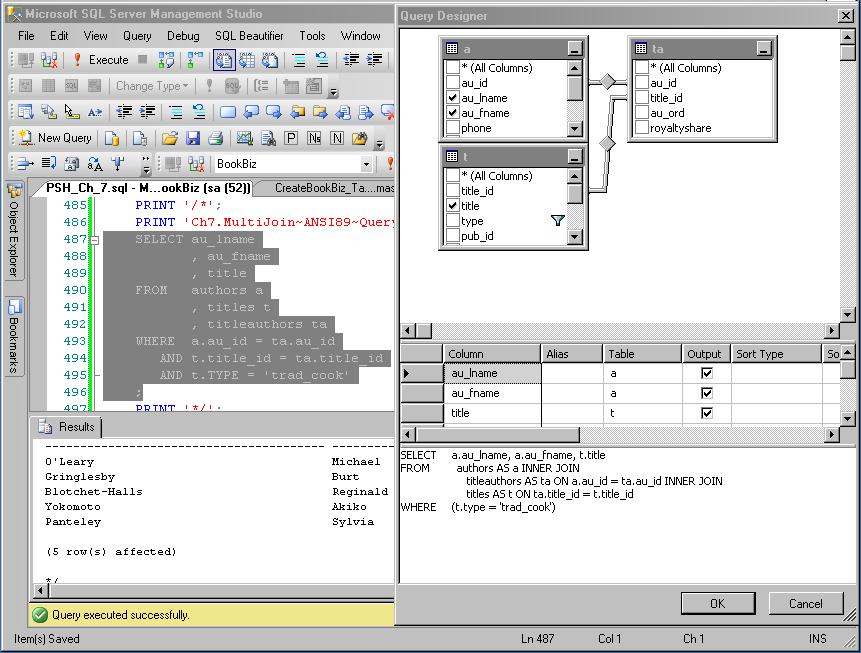Uncheck the title column in table t
Screen dimensions: 861x653
click(455, 206)
